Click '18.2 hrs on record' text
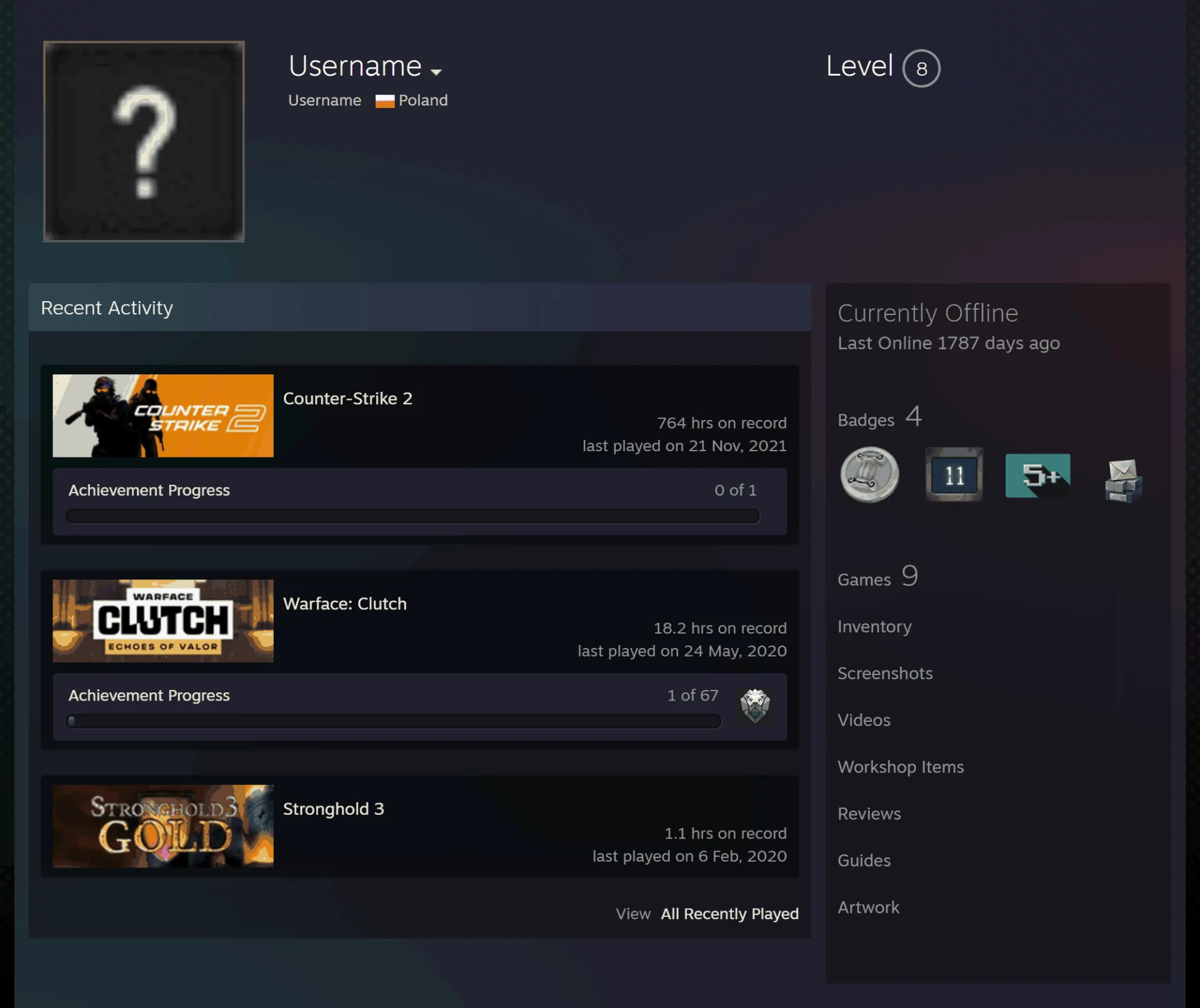The height and width of the screenshot is (1008, 1200). tap(720, 628)
